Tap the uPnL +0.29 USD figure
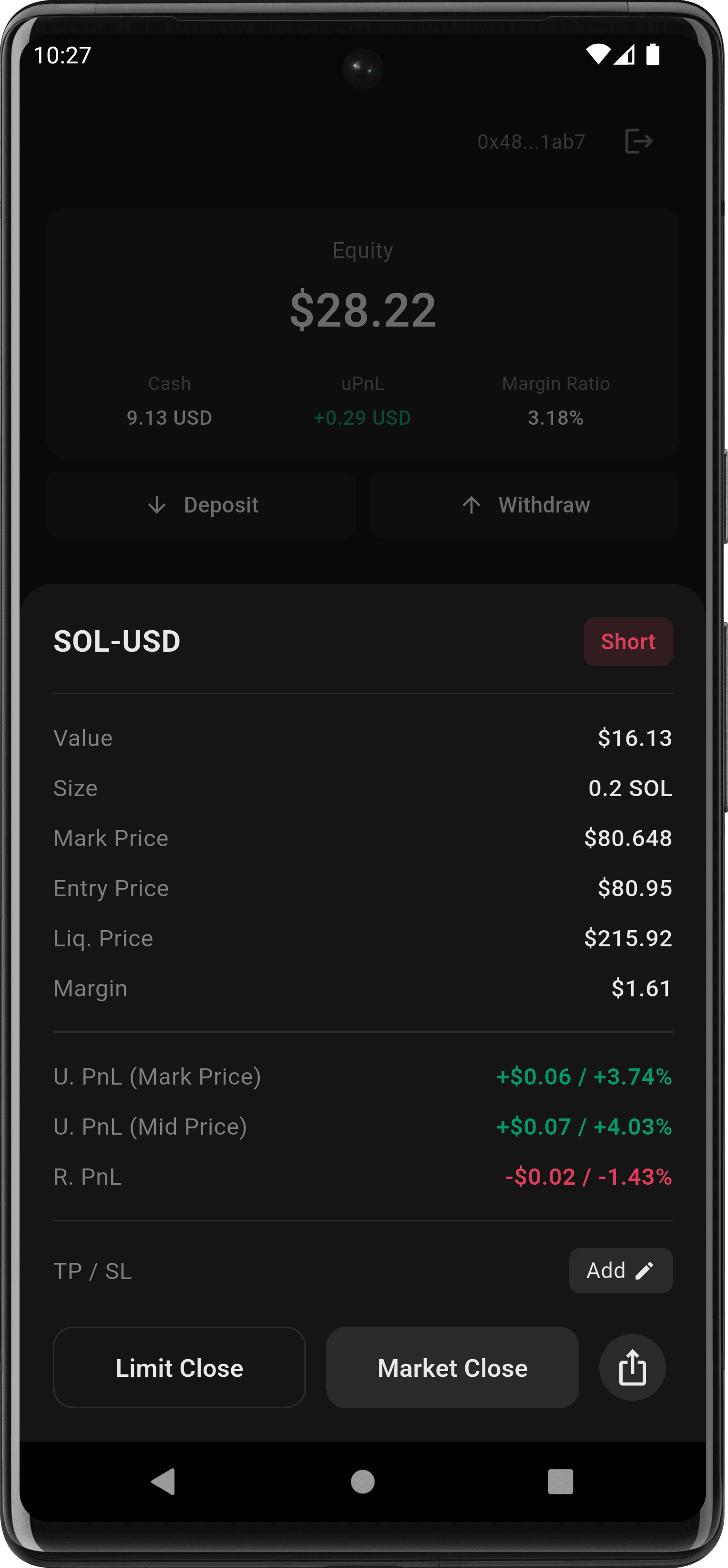This screenshot has width=728, height=1568. pyautogui.click(x=362, y=418)
